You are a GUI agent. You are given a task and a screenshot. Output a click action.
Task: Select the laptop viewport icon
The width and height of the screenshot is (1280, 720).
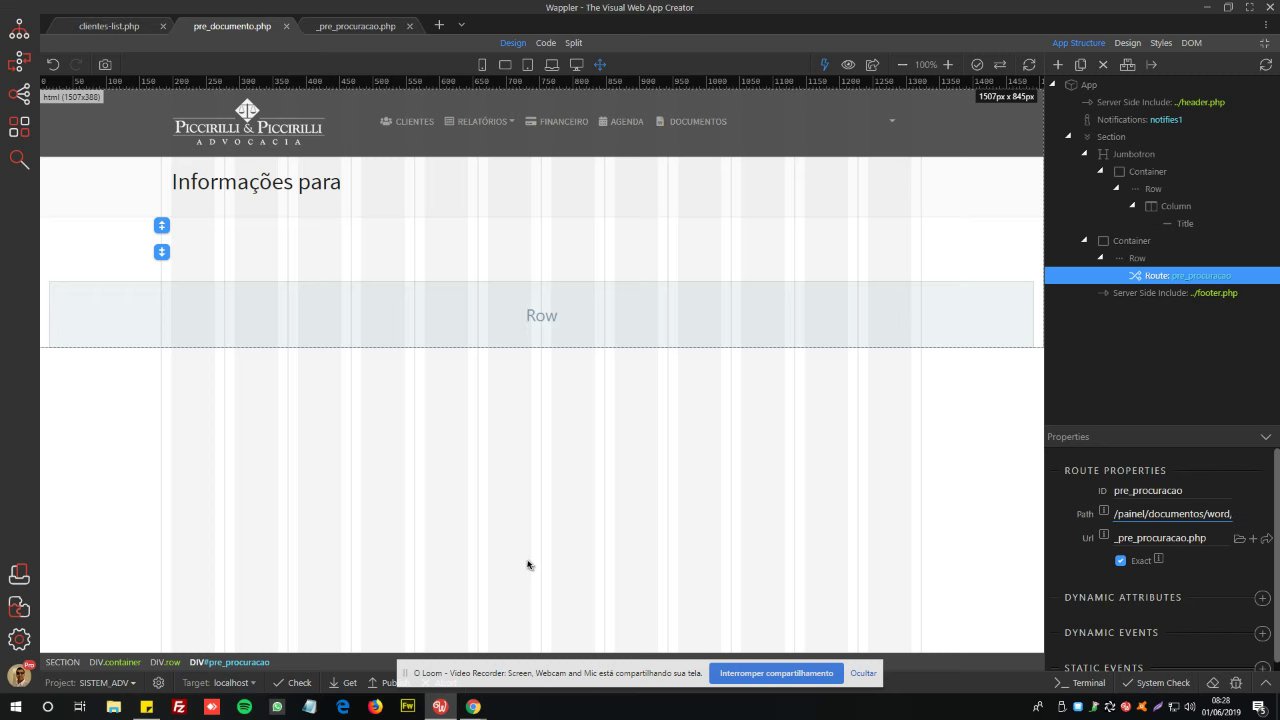(551, 65)
